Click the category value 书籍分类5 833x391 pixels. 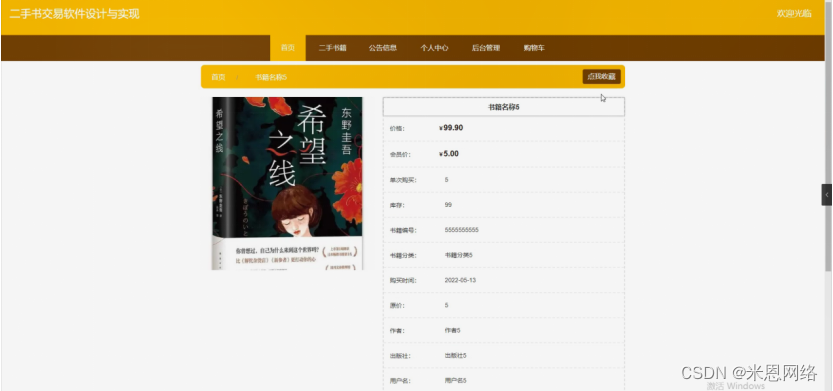click(x=458, y=255)
